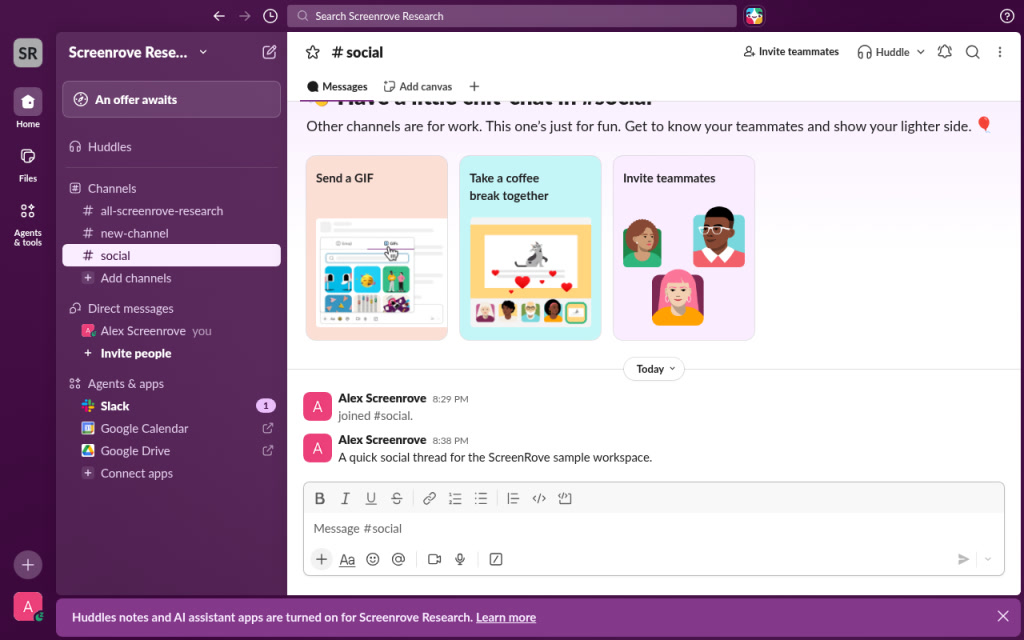Screen dimensions: 1024x640
Task: Click An offer awaits button
Action: pos(172,100)
